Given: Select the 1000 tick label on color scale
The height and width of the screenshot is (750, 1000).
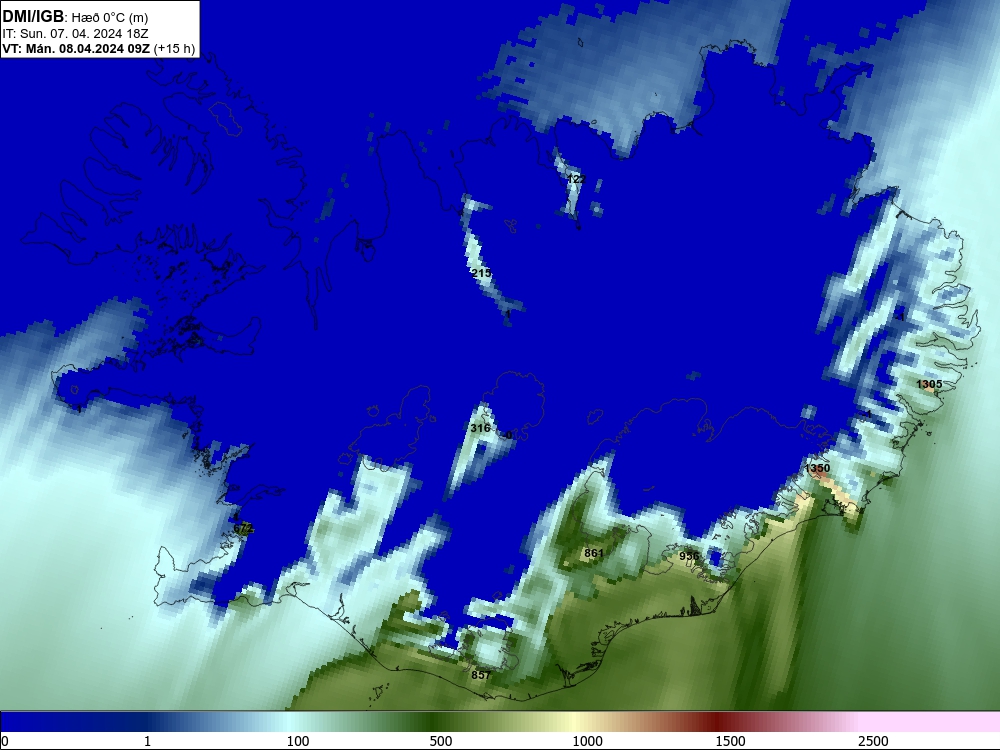Looking at the screenshot, I should [587, 741].
